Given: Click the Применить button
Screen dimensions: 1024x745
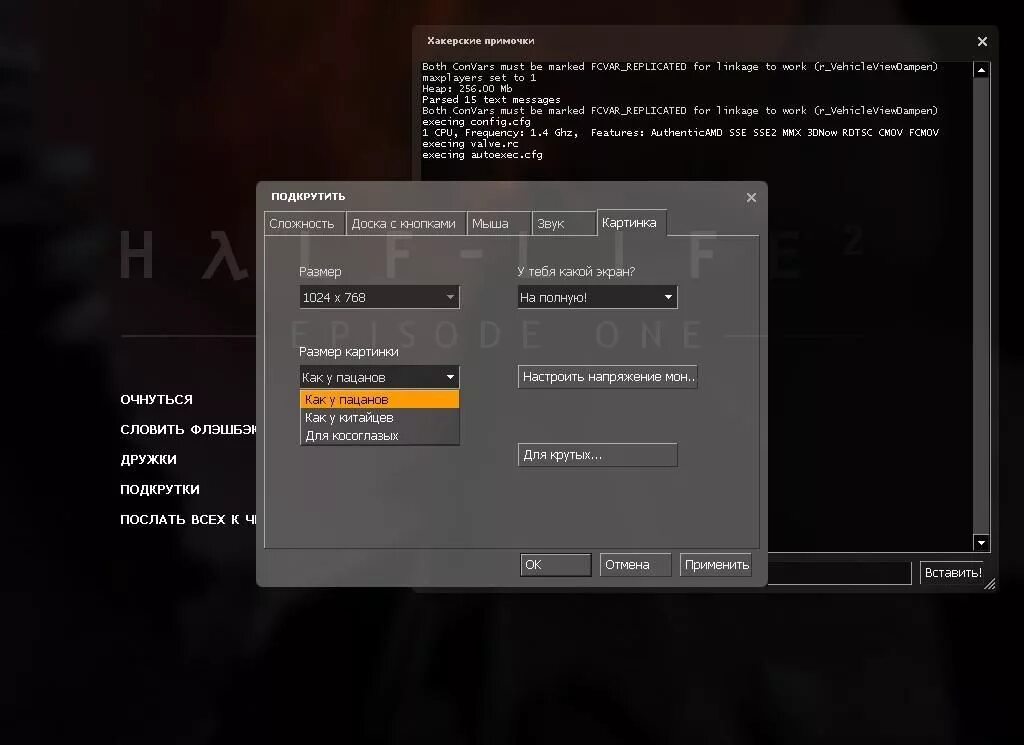Looking at the screenshot, I should pyautogui.click(x=716, y=565).
